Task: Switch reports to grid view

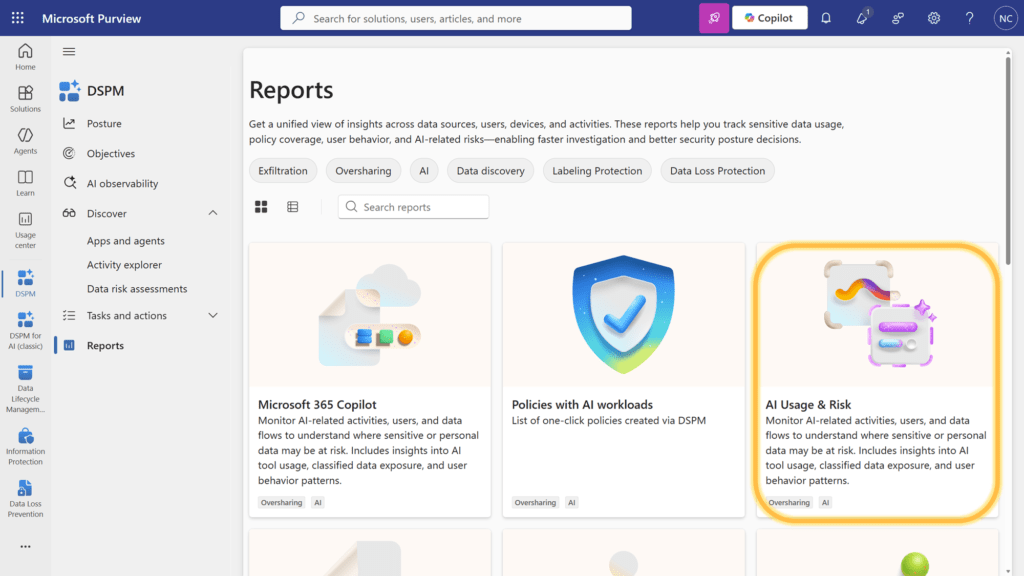Action: [x=261, y=207]
